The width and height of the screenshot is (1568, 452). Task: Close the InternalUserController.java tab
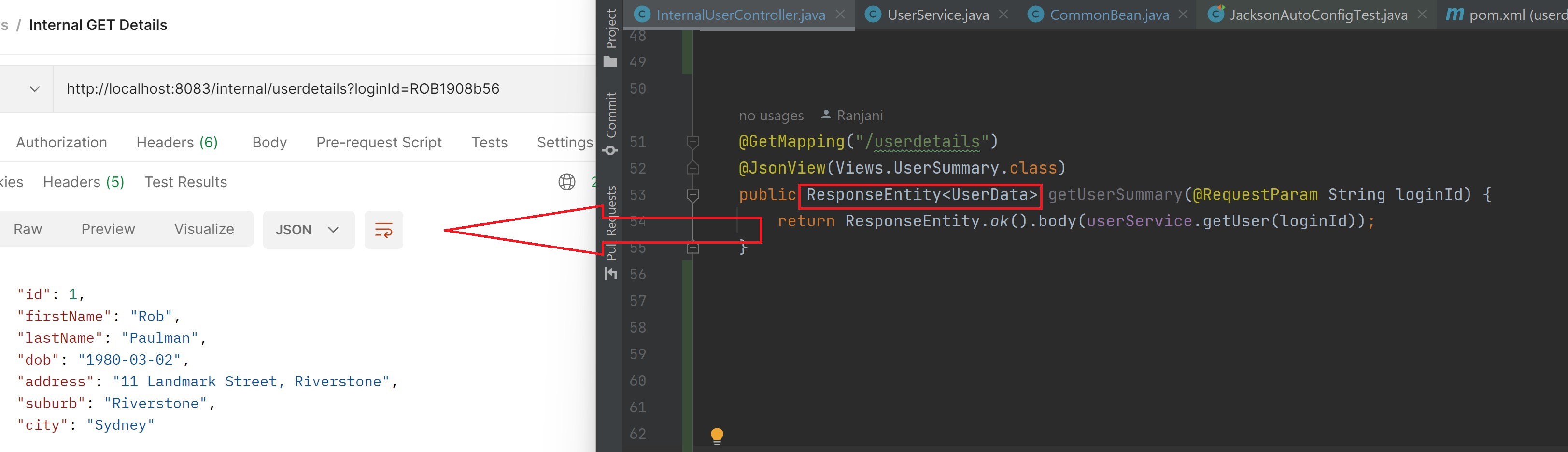coord(840,14)
